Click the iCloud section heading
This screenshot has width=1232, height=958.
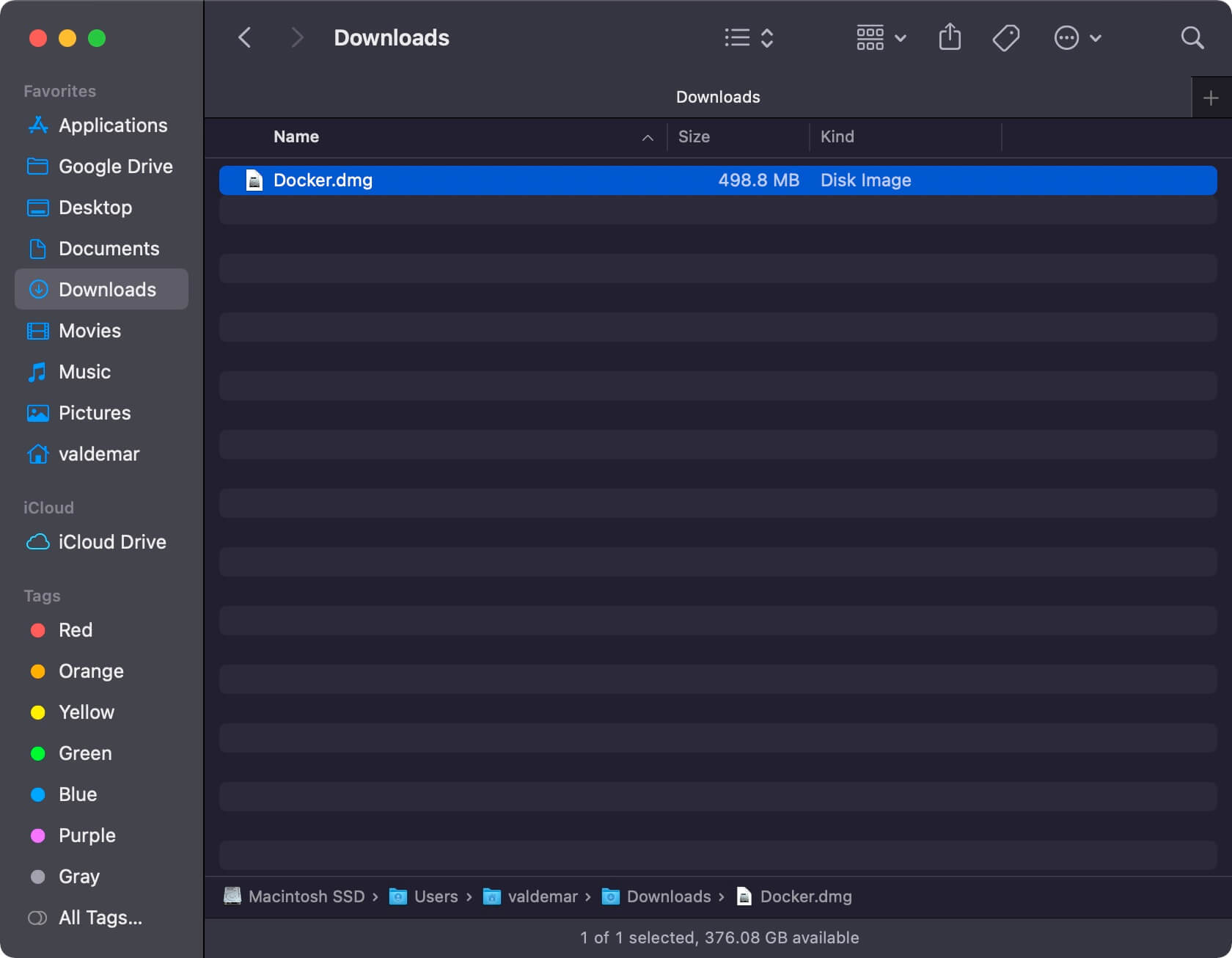click(x=48, y=508)
